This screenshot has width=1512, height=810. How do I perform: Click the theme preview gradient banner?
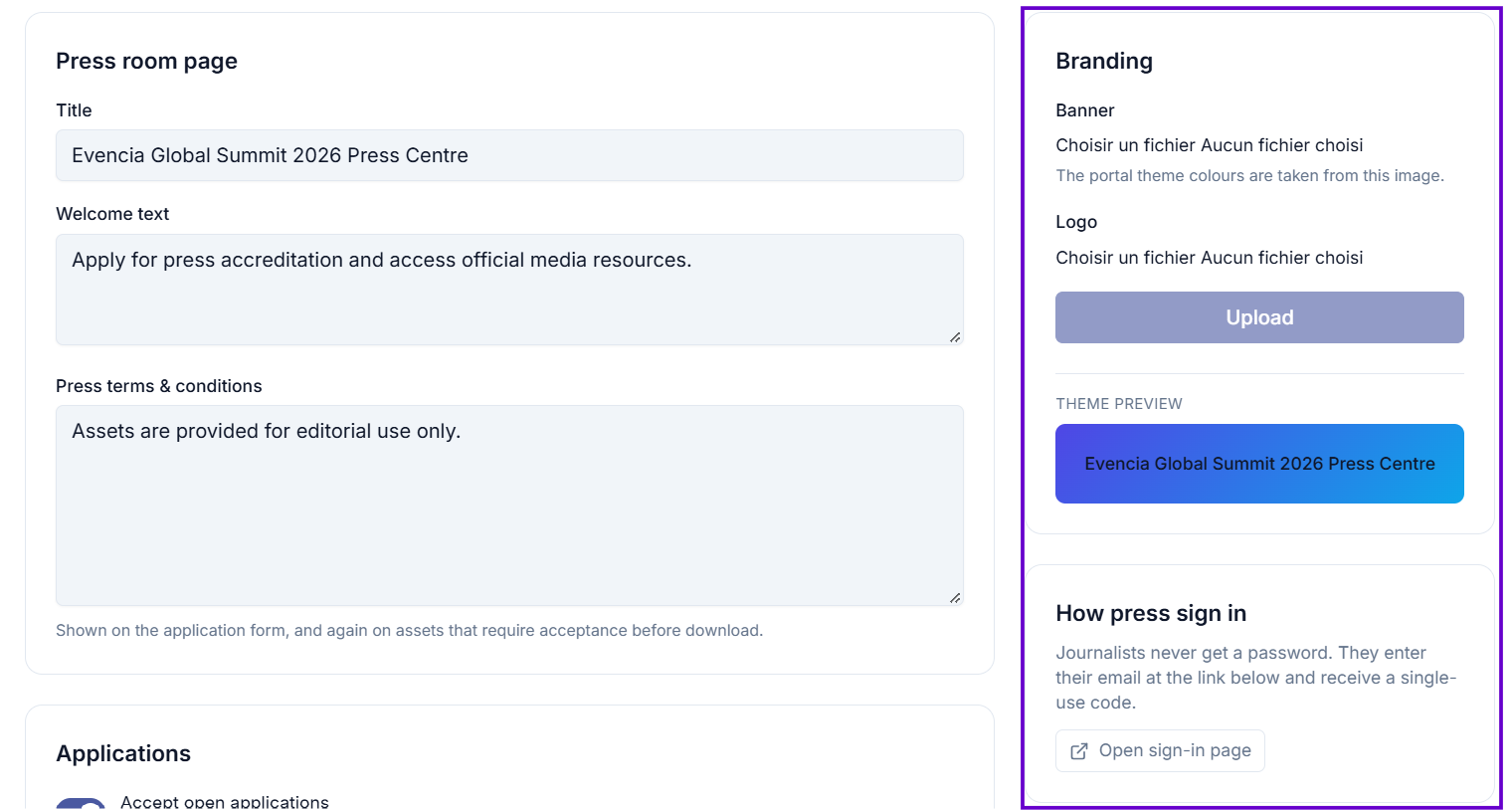tap(1259, 464)
